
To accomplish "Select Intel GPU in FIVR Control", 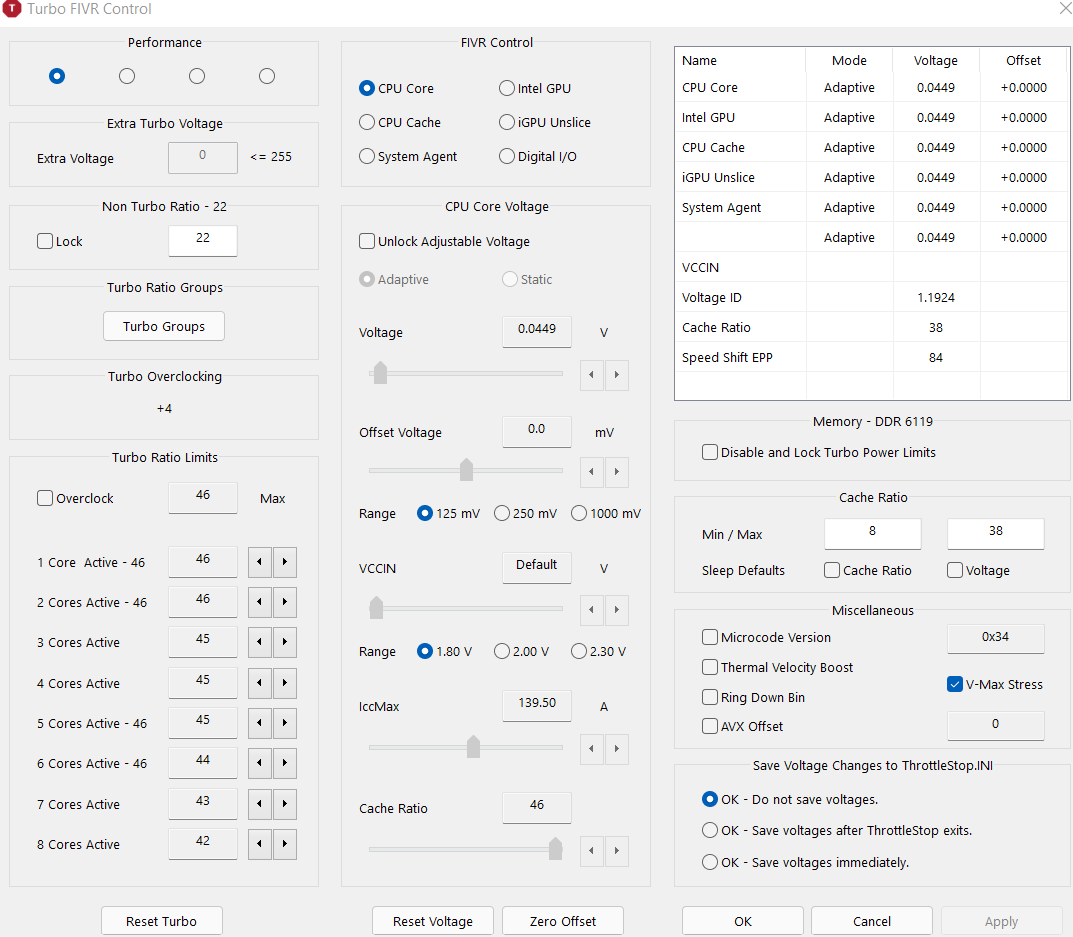I will point(535,88).
